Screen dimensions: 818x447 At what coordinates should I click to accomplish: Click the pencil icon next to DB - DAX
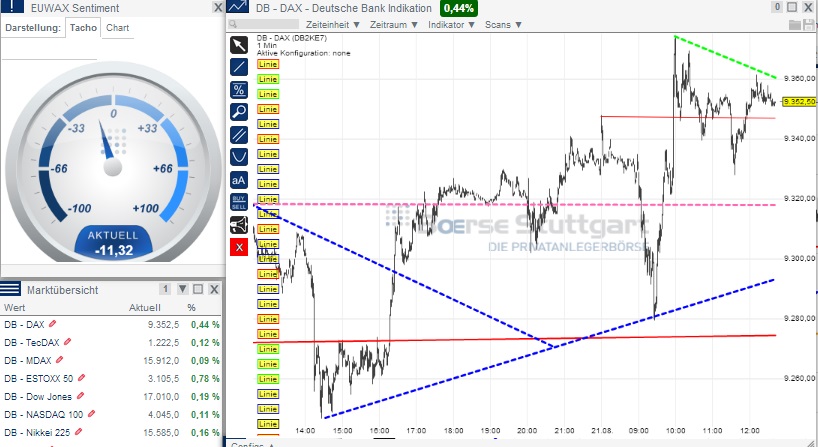coord(52,324)
